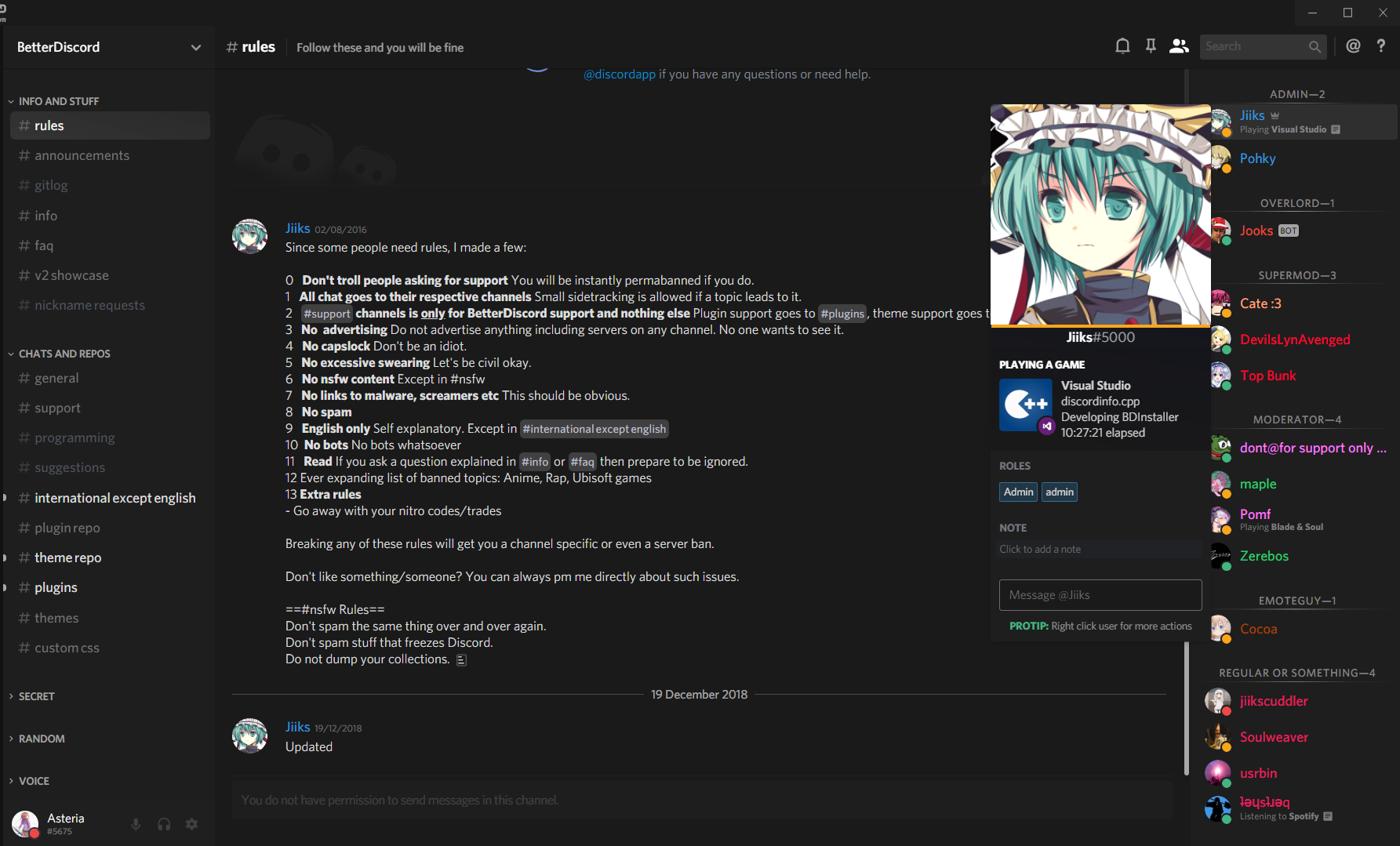1400x846 pixels.
Task: Click the lowercase admin role tag
Action: 1060,492
